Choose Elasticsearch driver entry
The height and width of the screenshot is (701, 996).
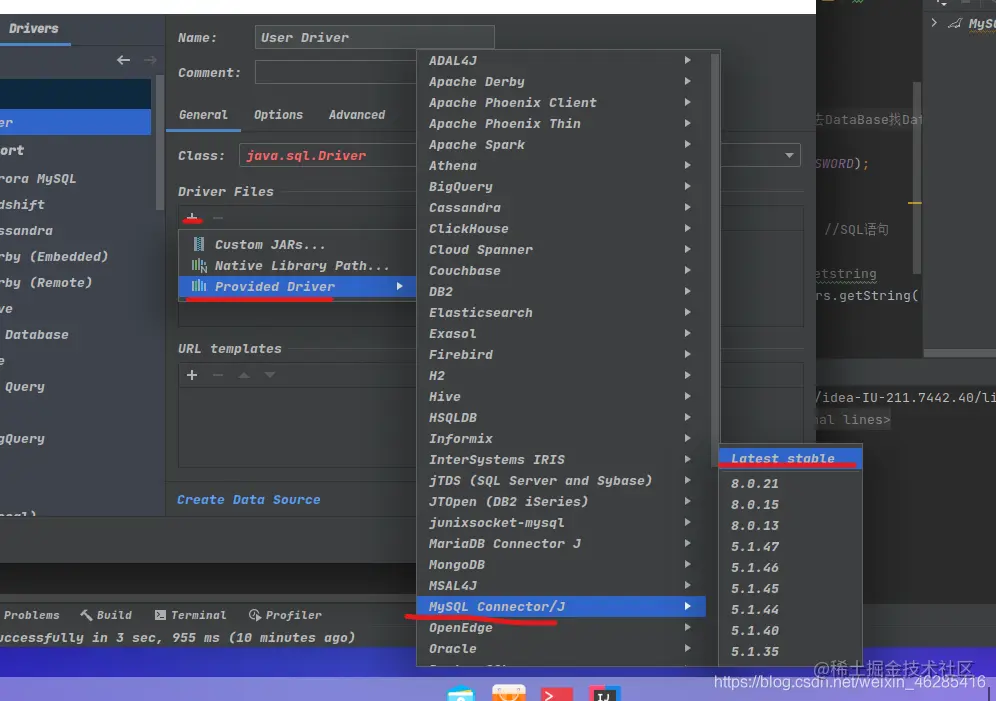tap(561, 312)
